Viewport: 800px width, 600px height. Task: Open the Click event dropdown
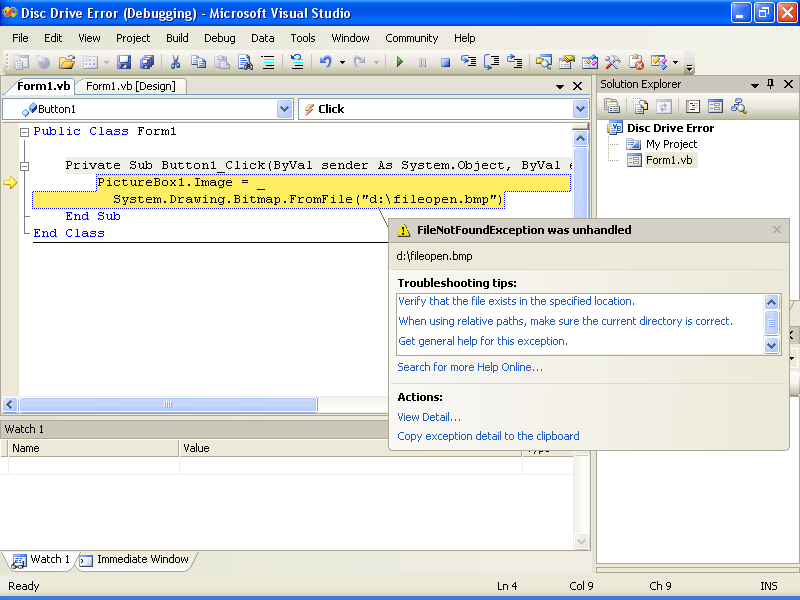click(580, 109)
